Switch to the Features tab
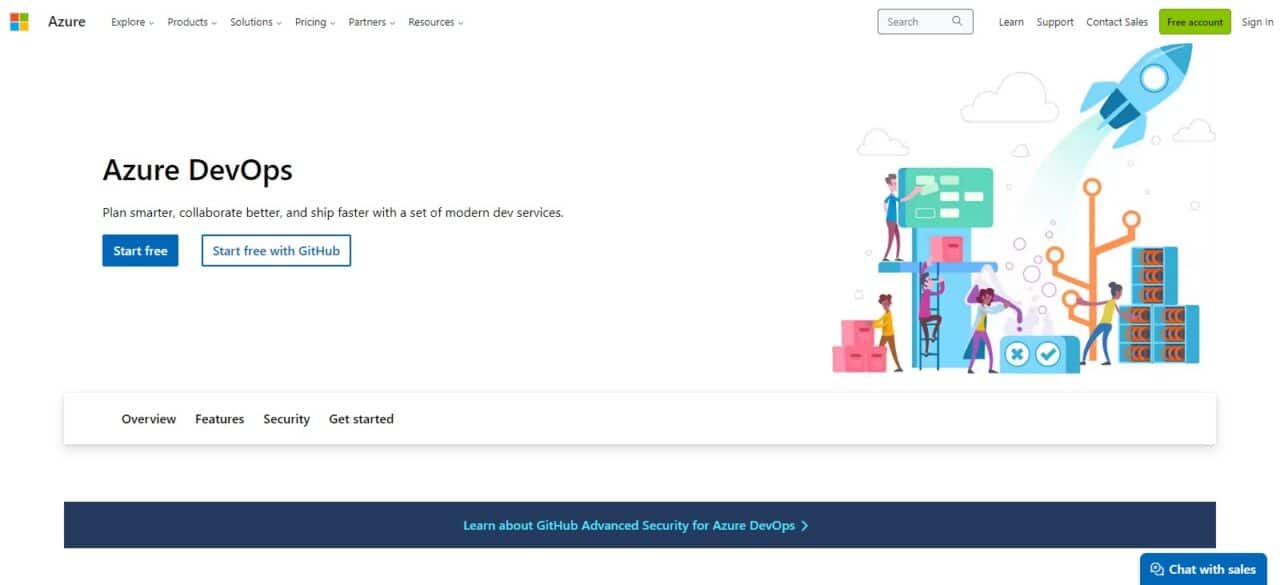Viewport: 1280px width, 585px height. (x=220, y=419)
